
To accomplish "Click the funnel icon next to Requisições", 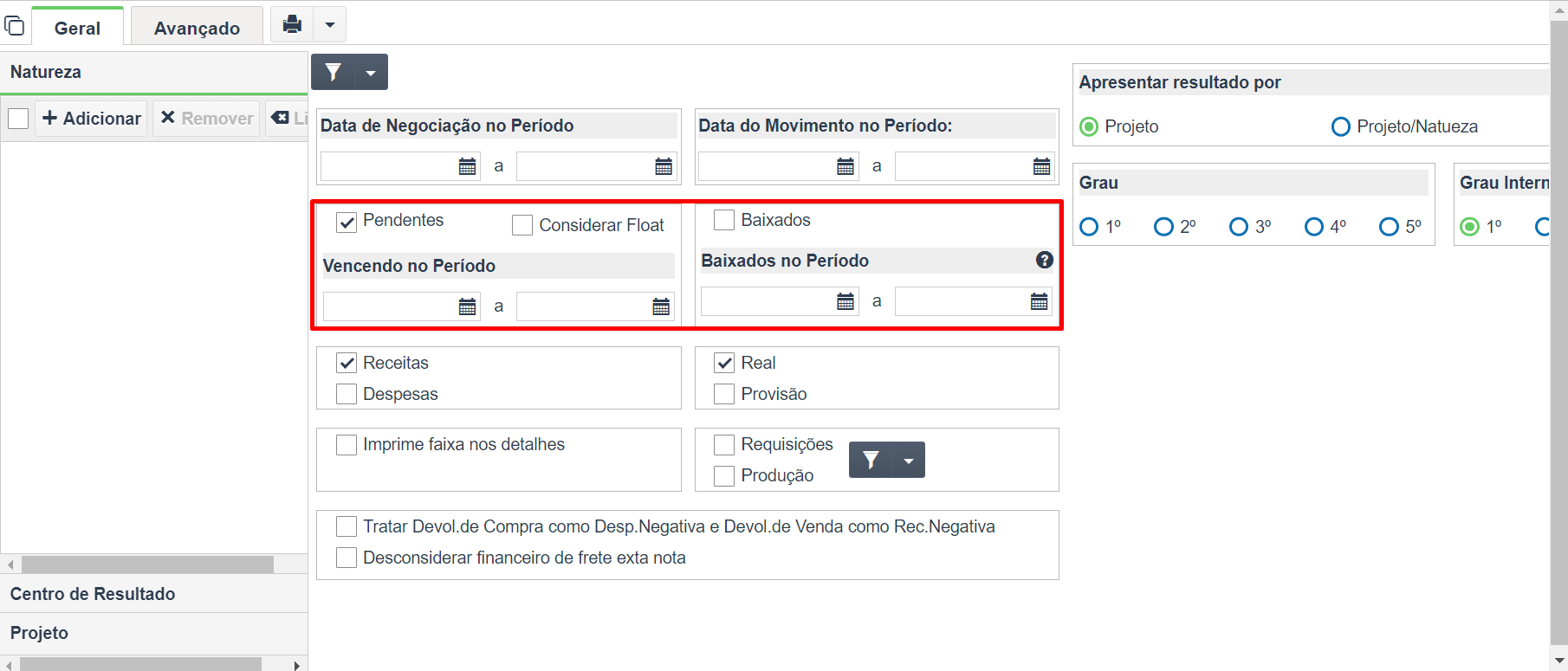I will coord(871,460).
